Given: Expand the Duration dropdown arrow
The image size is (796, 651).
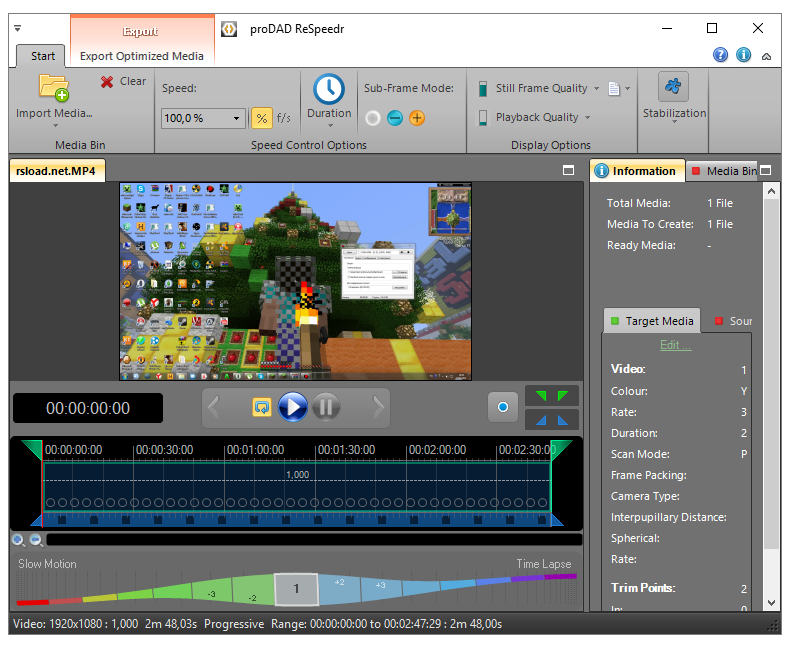Looking at the screenshot, I should [x=330, y=125].
